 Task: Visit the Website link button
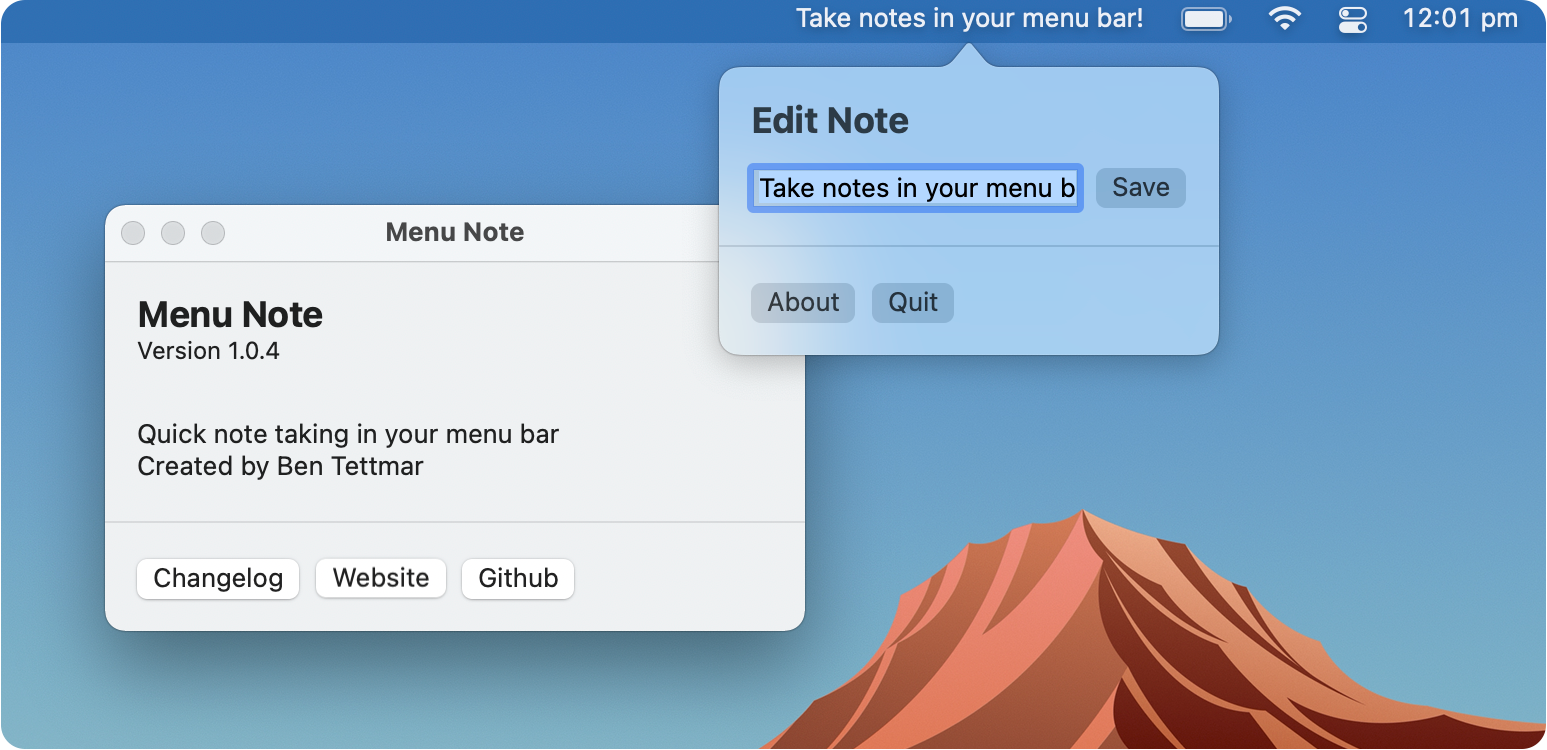click(x=381, y=579)
